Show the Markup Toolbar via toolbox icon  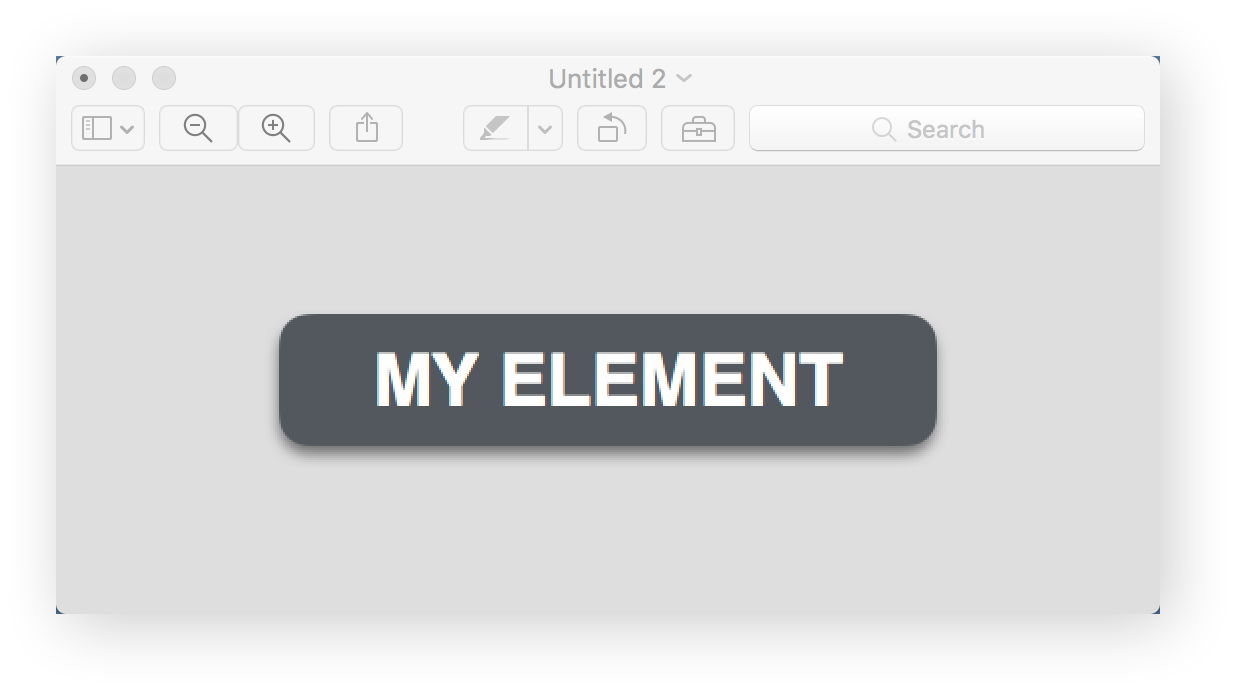coord(698,128)
